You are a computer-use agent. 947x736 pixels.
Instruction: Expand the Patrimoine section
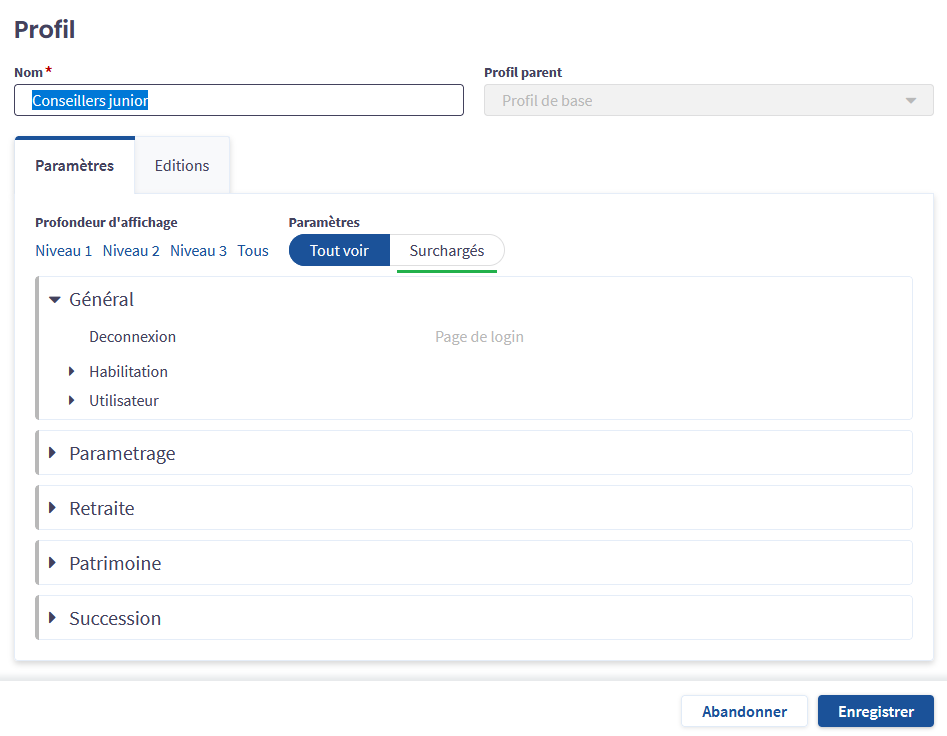point(53,563)
